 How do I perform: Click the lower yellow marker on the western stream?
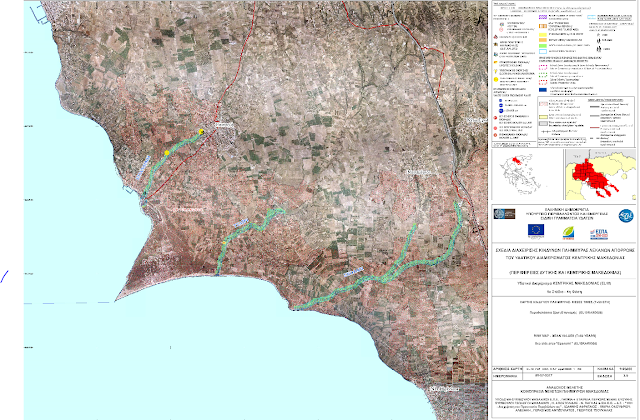coord(167,153)
